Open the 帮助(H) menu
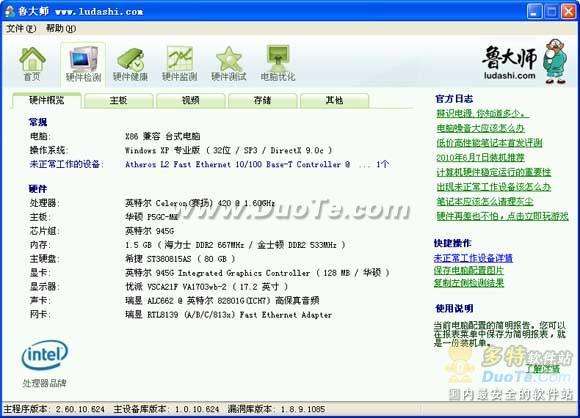The height and width of the screenshot is (418, 580). pyautogui.click(x=61, y=28)
